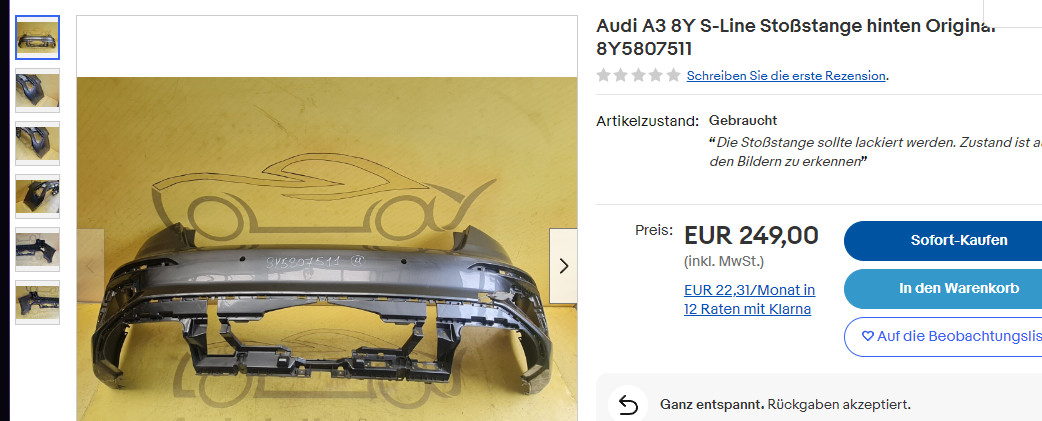Click the star rating icons

(x=639, y=75)
